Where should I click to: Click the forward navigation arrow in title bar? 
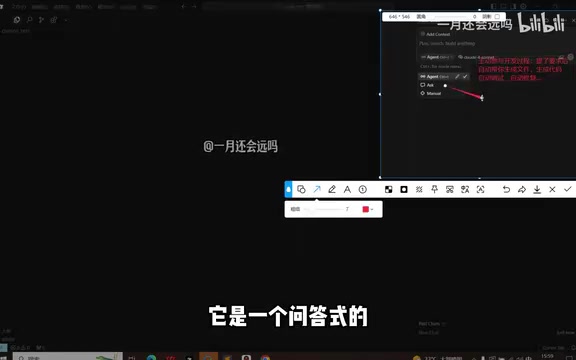[x=194, y=6]
